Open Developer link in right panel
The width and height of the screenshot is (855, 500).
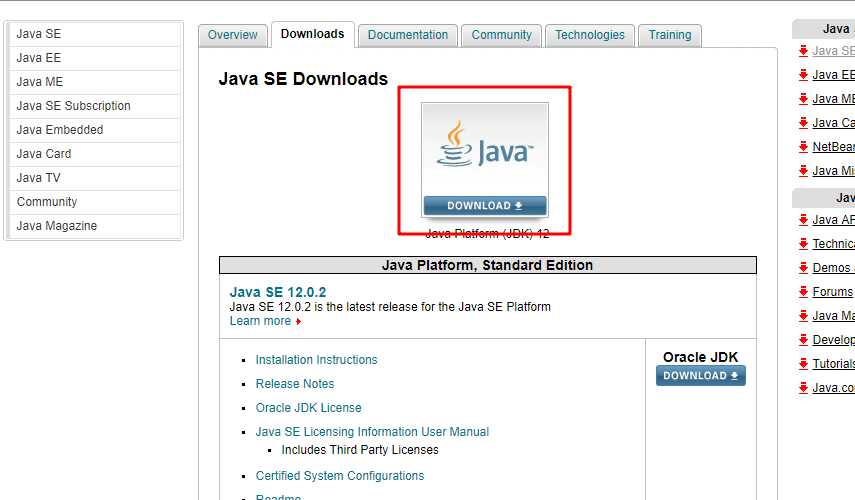pyautogui.click(x=833, y=340)
